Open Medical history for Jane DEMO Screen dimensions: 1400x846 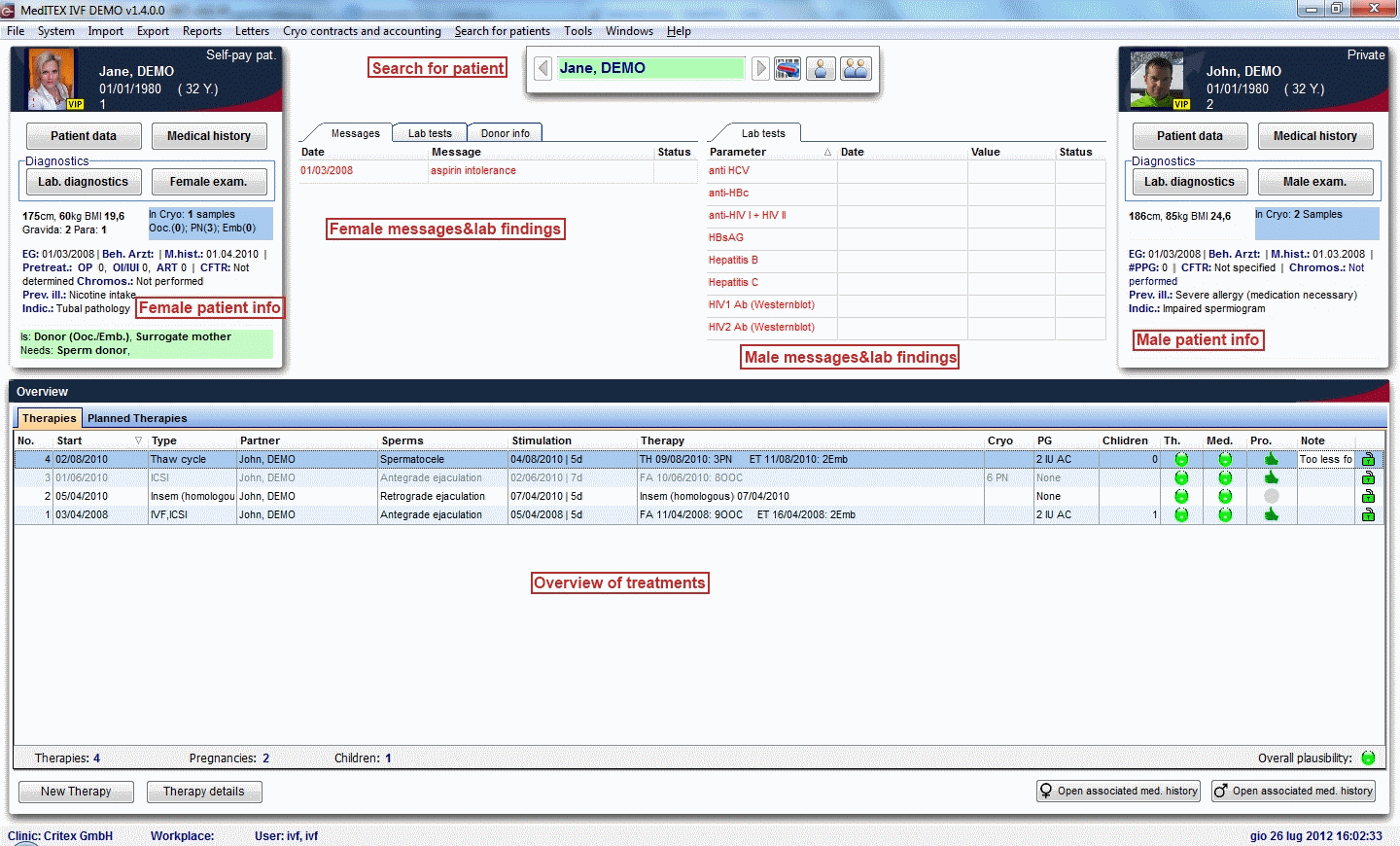[x=209, y=136]
